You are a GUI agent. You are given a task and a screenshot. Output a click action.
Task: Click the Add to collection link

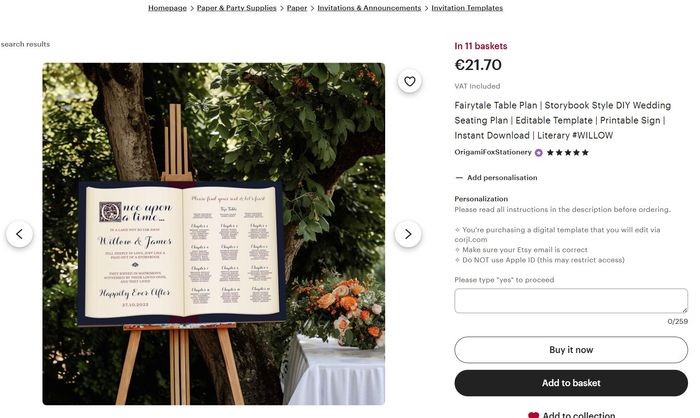[578, 414]
